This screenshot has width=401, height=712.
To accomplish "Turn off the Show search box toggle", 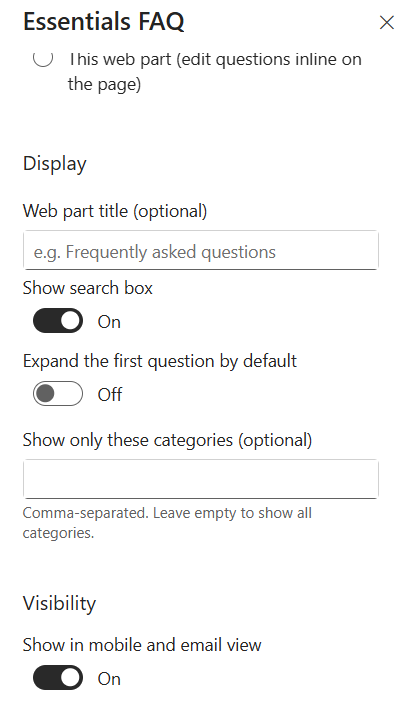I will coord(58,321).
